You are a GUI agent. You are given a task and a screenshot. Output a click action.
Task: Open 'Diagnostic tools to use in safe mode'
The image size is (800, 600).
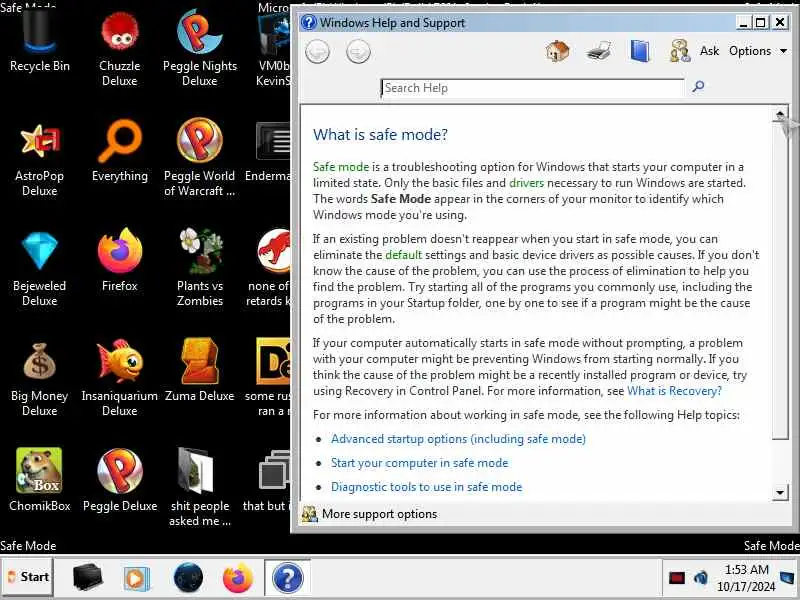tap(427, 487)
